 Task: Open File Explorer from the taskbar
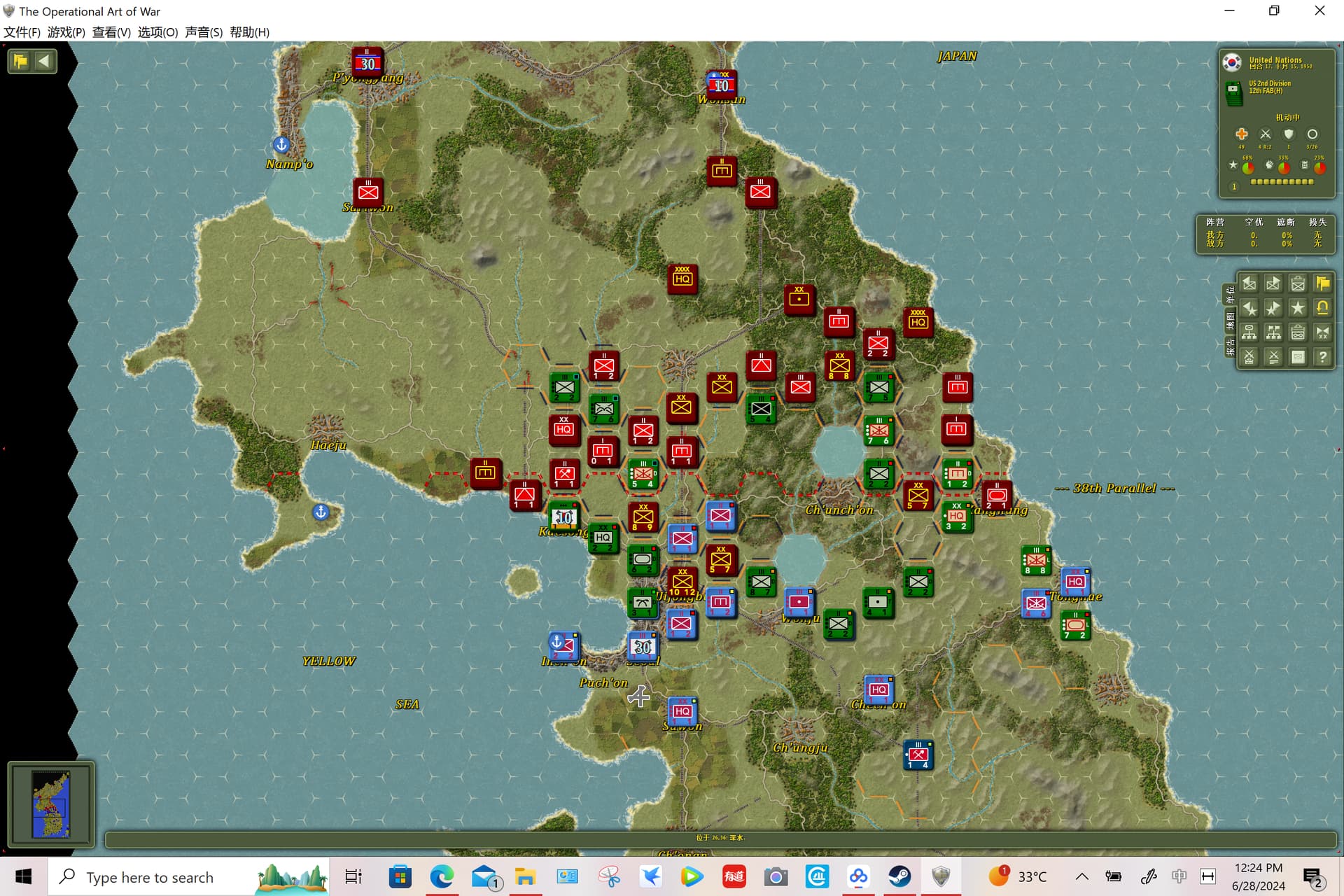525,876
